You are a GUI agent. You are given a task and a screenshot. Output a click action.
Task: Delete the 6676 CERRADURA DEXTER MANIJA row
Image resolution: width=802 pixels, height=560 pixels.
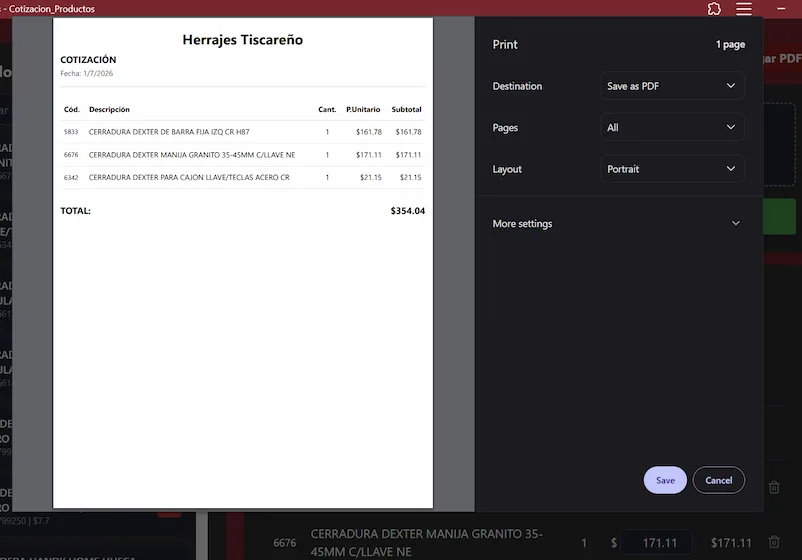(x=774, y=542)
